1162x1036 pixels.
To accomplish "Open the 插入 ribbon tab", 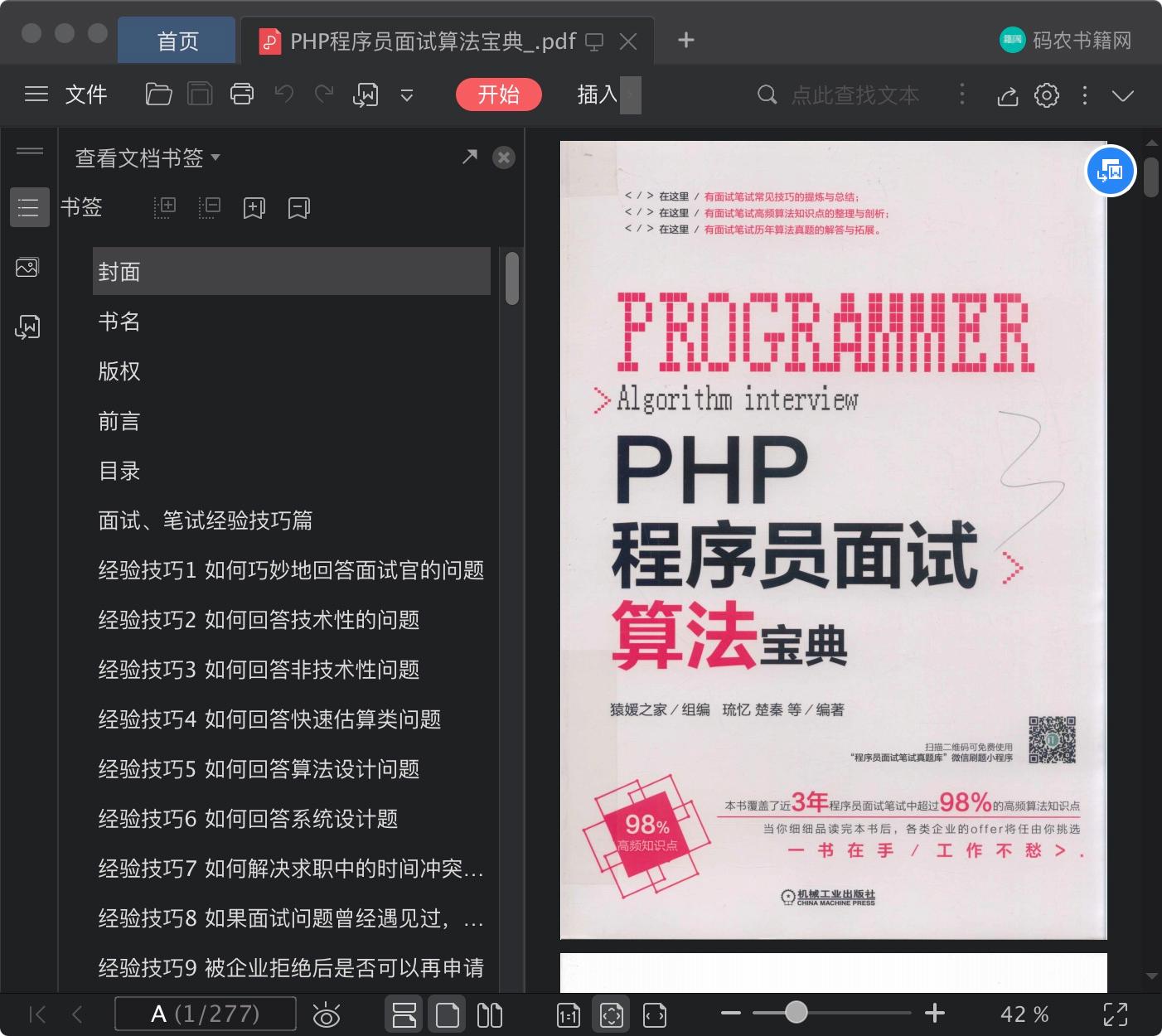I will tap(598, 94).
